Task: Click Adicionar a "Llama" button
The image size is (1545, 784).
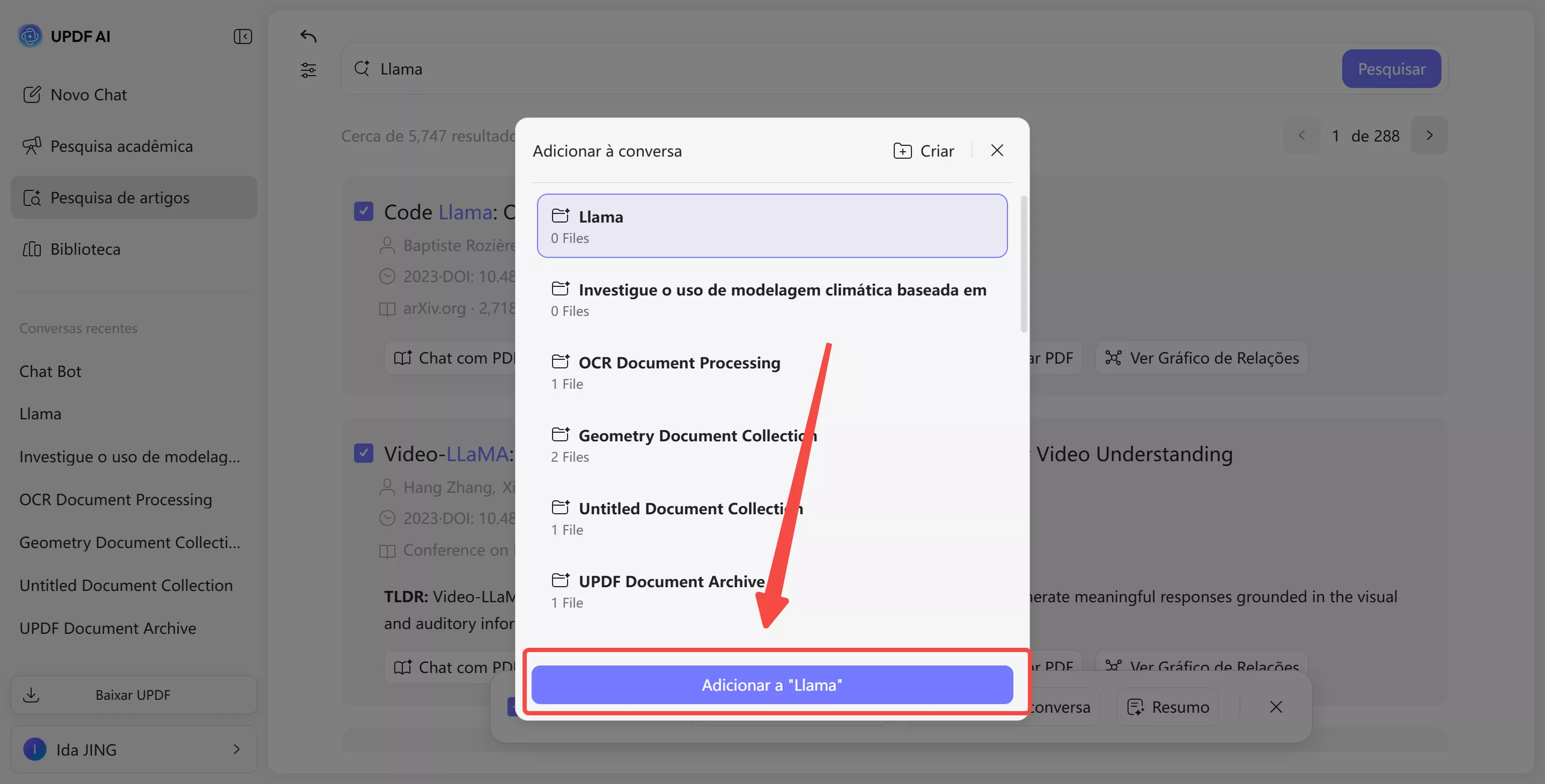Action: coord(772,684)
